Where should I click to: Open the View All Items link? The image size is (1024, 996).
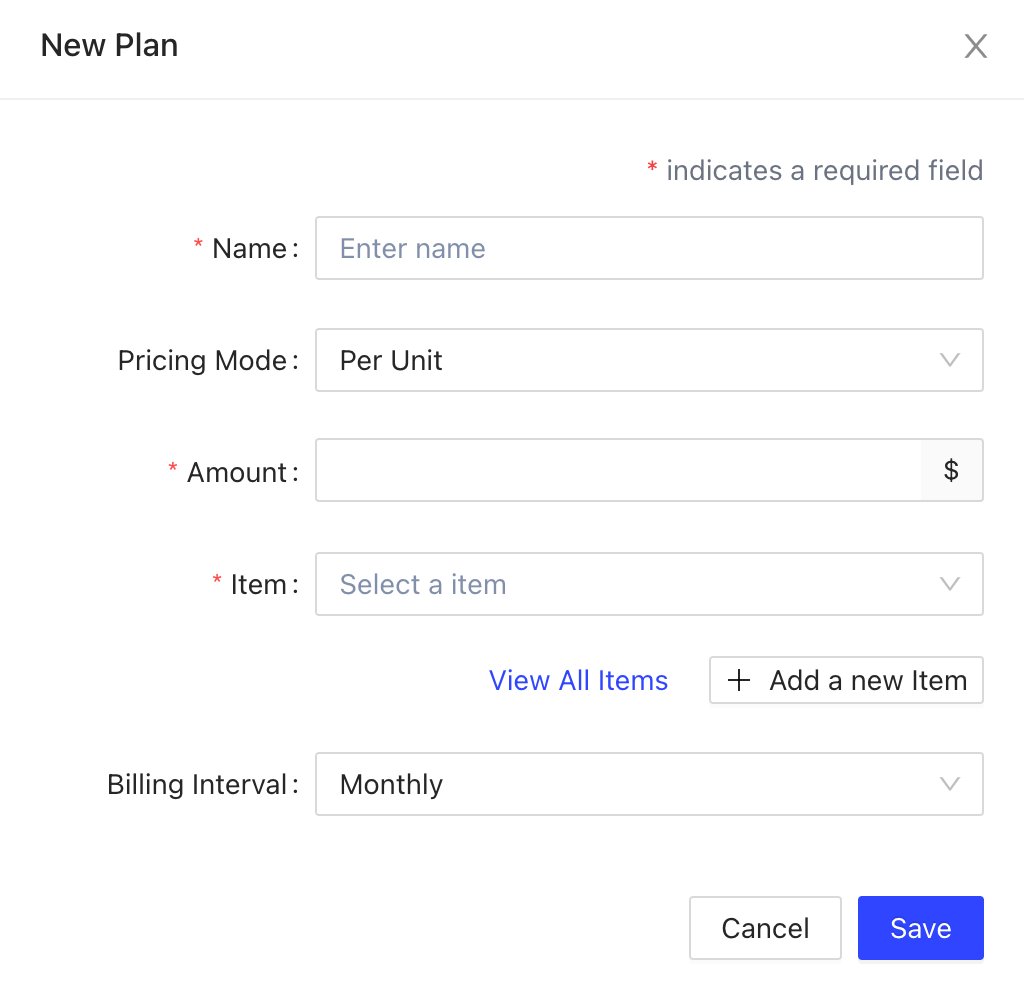(x=578, y=681)
